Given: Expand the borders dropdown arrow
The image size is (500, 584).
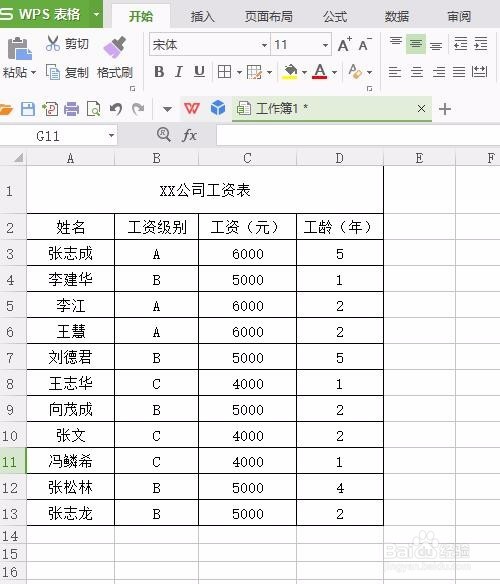Looking at the screenshot, I should (x=239, y=72).
